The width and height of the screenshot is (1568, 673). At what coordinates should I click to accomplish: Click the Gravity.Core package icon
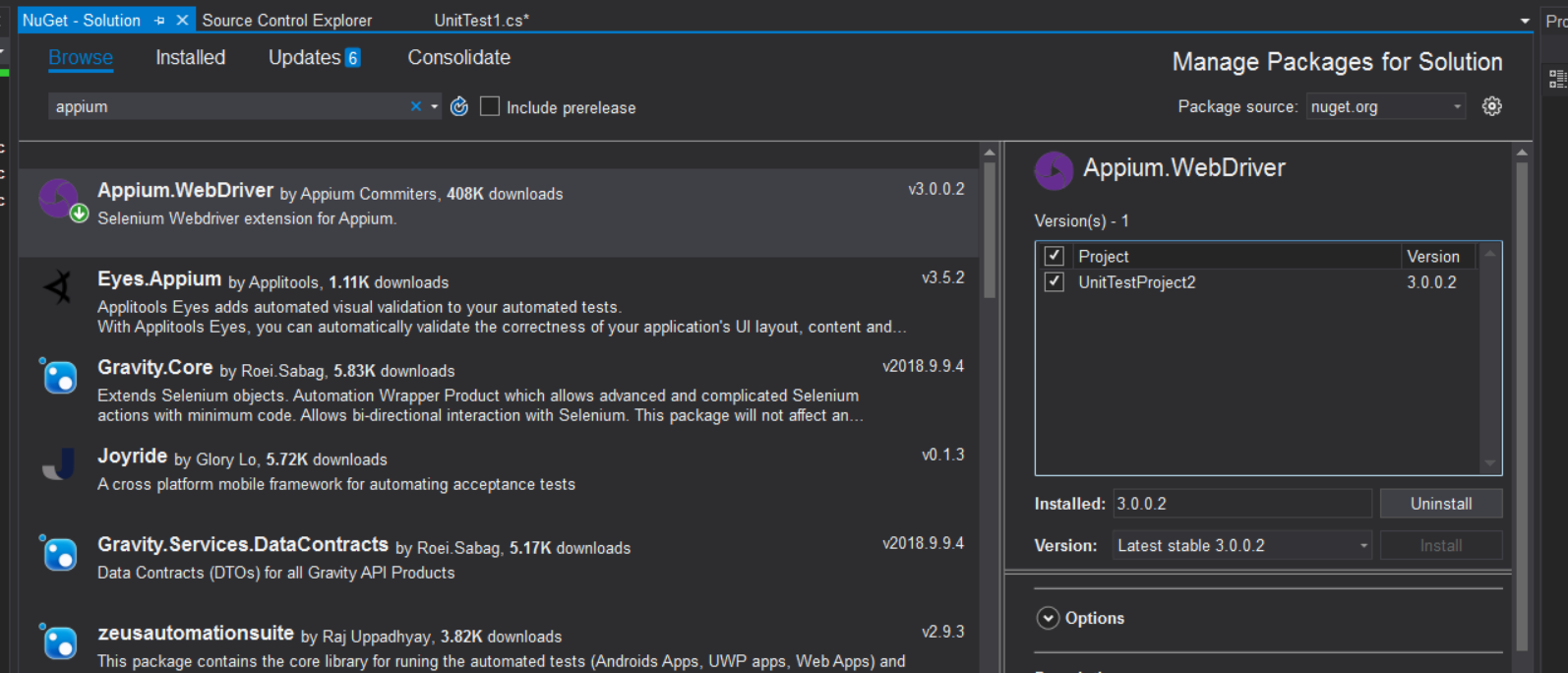pos(58,376)
